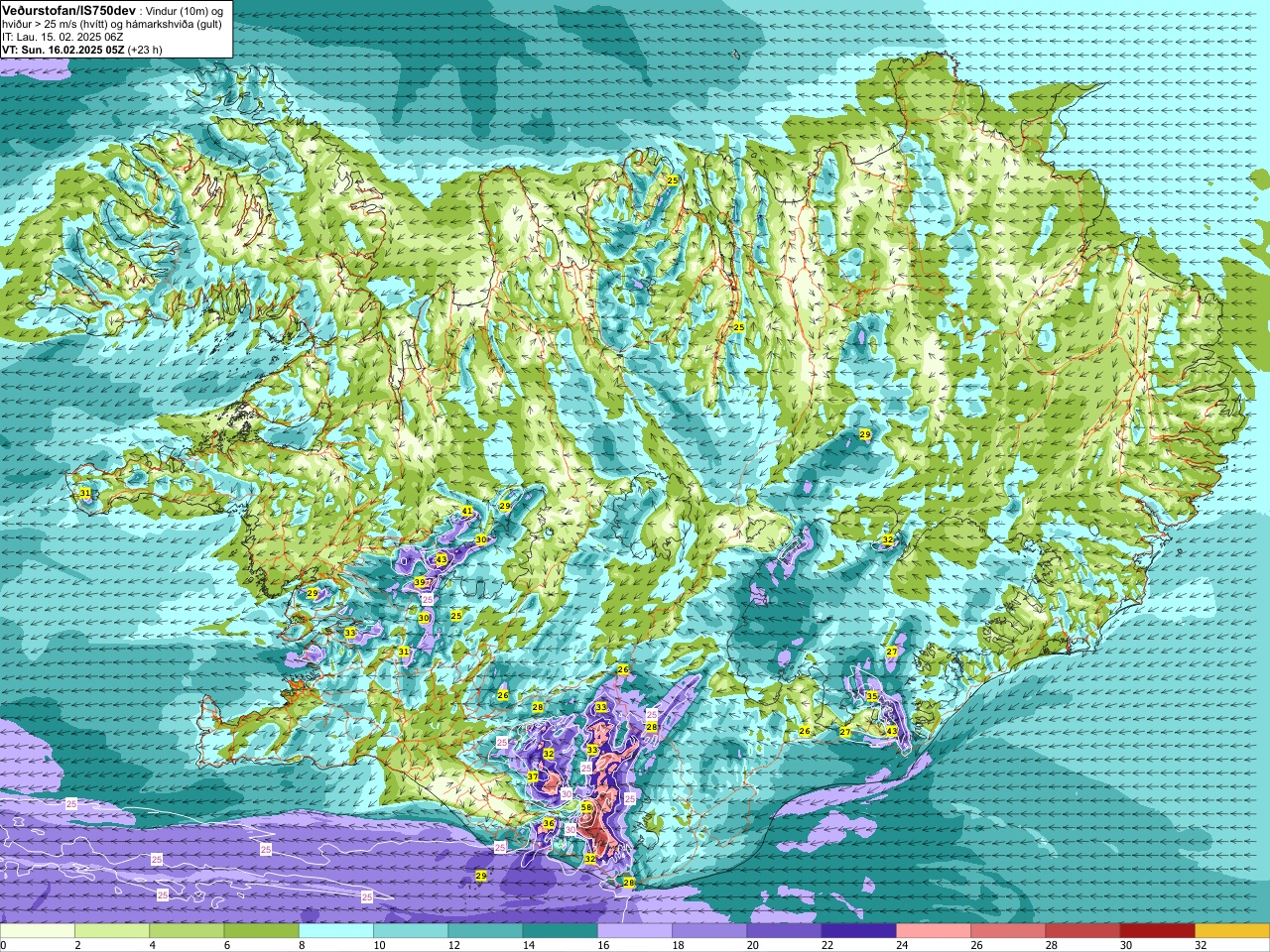Click the dark red 30–32 legend swatch
1270x952 pixels.
1157,931
